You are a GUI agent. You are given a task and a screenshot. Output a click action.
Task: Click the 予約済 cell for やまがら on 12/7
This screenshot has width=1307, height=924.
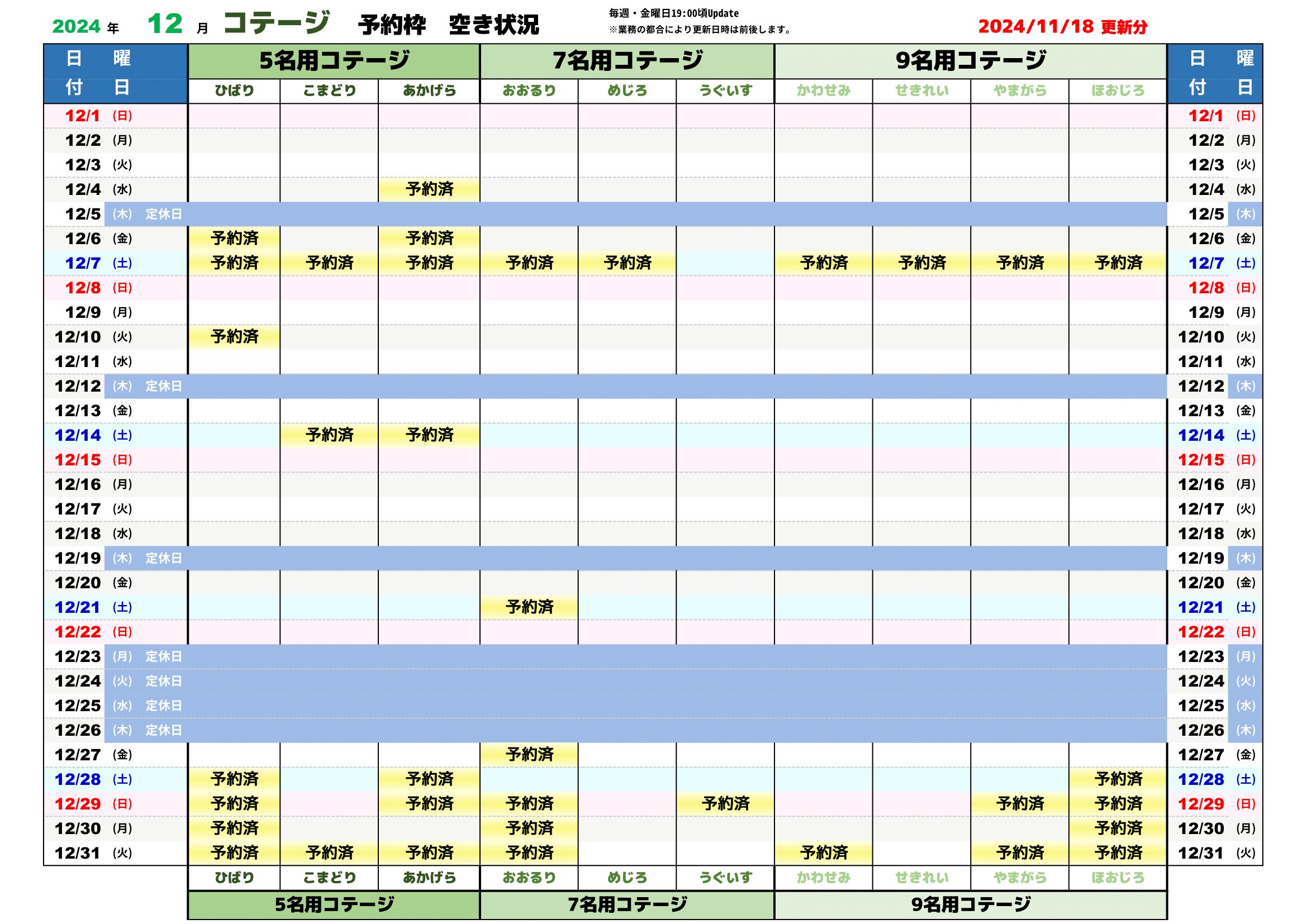1020,263
